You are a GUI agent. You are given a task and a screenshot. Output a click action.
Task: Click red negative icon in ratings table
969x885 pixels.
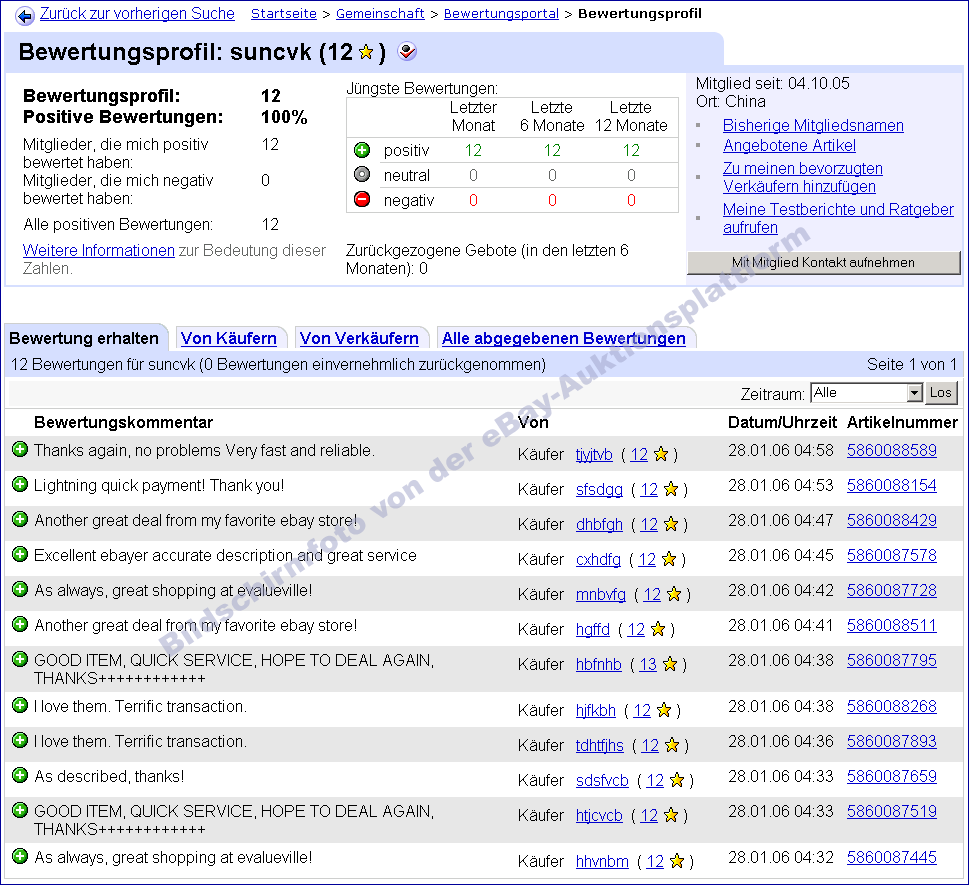(x=362, y=200)
